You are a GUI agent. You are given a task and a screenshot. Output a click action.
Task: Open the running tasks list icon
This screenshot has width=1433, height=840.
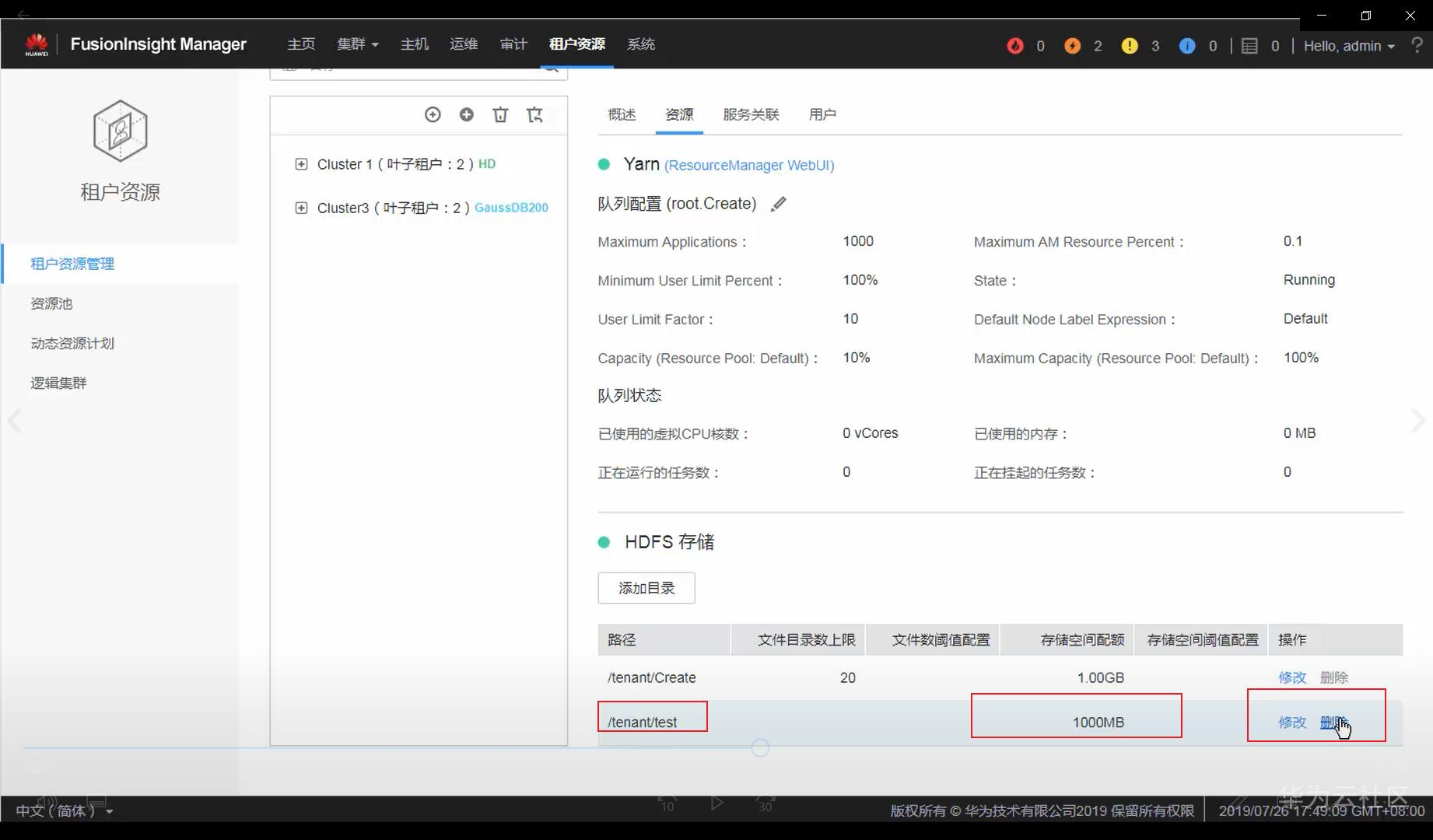click(1249, 46)
